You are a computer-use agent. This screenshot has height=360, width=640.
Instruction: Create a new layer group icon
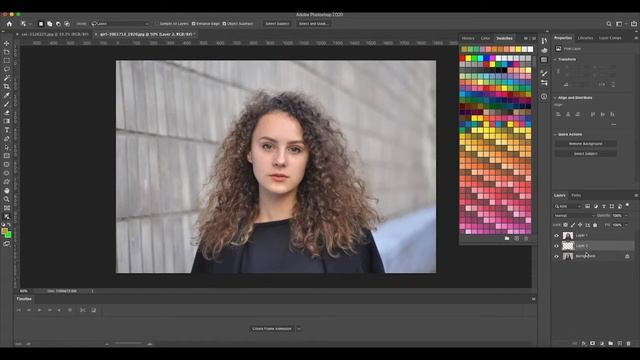(x=611, y=344)
